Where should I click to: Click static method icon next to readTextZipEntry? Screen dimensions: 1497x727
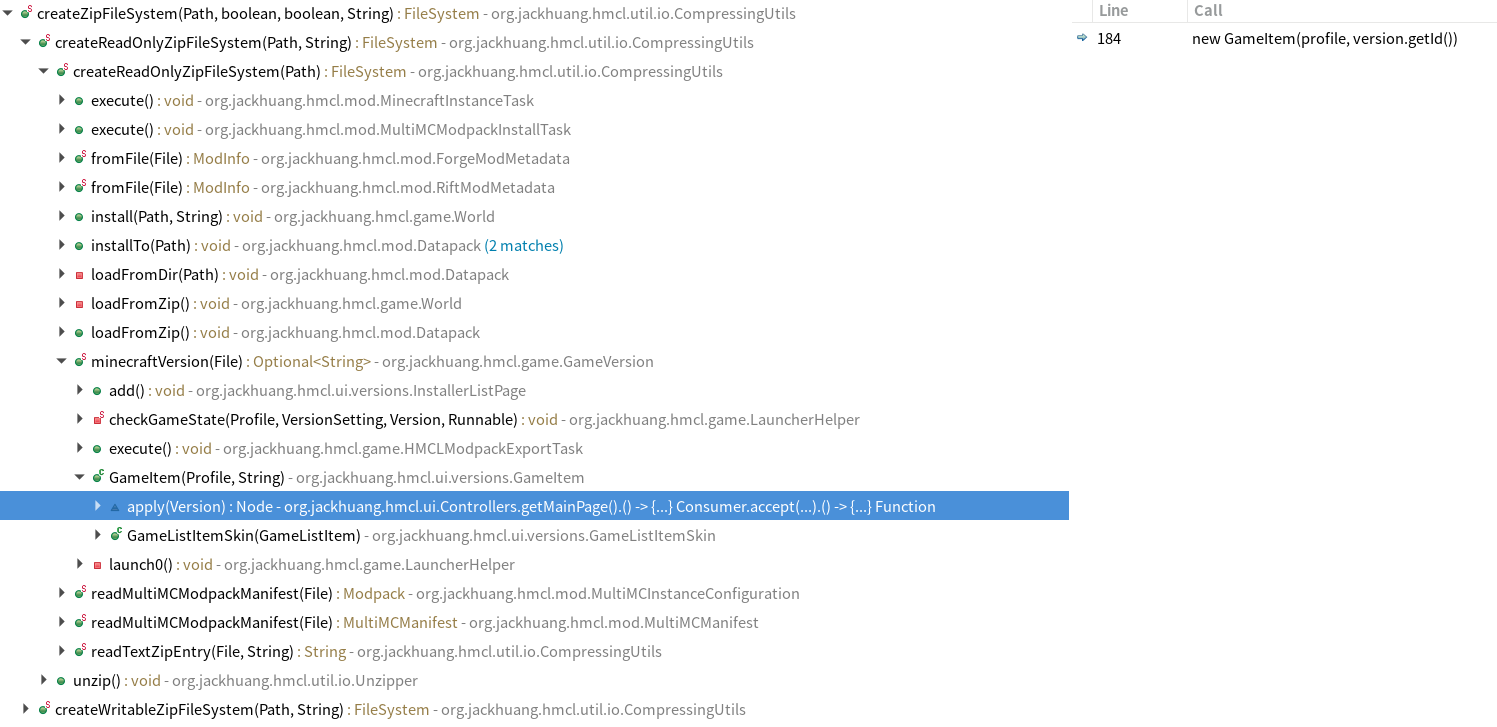[80, 651]
